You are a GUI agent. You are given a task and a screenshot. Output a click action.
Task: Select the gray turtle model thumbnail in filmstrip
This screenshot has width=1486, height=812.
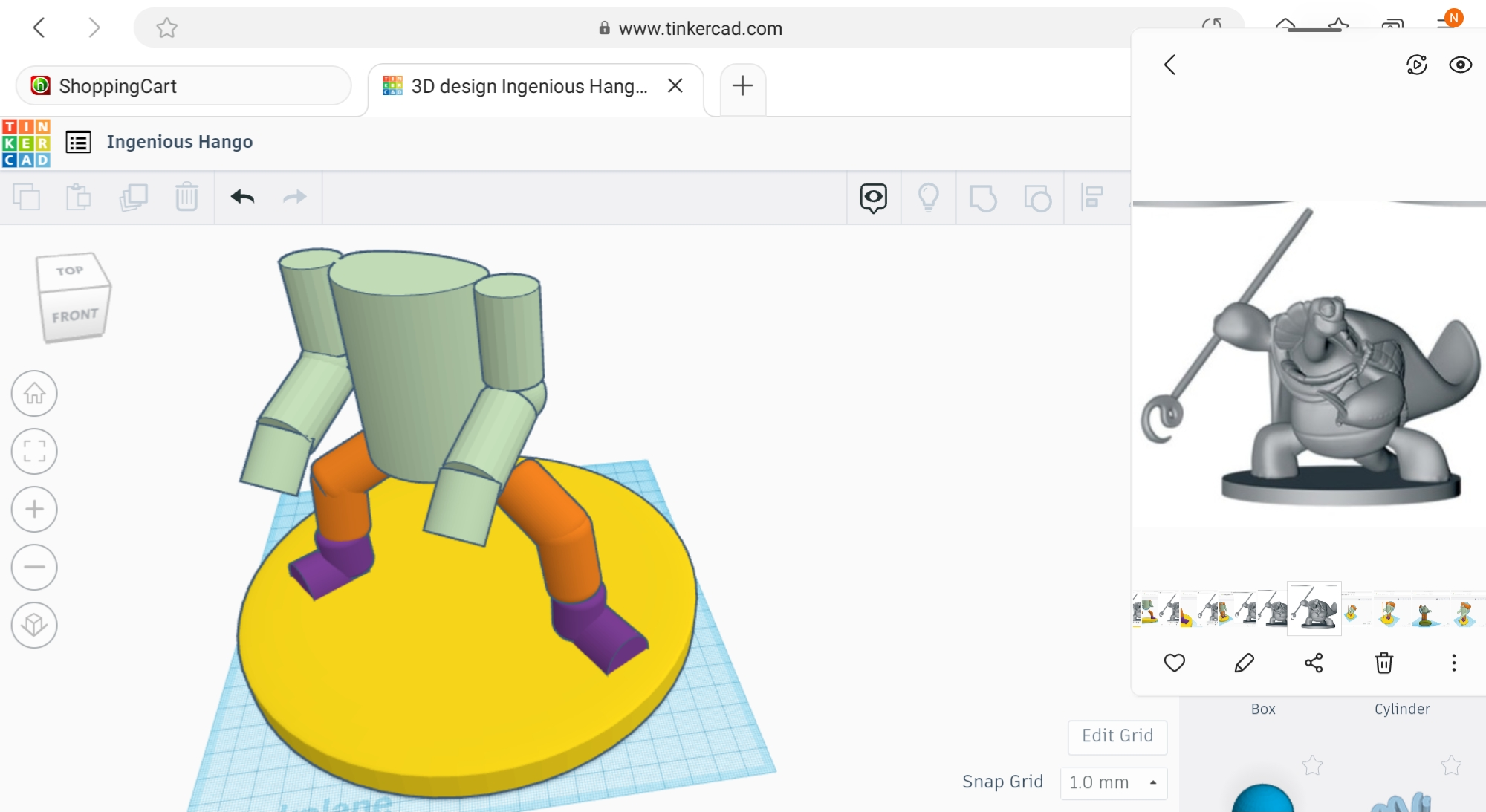coord(1314,609)
